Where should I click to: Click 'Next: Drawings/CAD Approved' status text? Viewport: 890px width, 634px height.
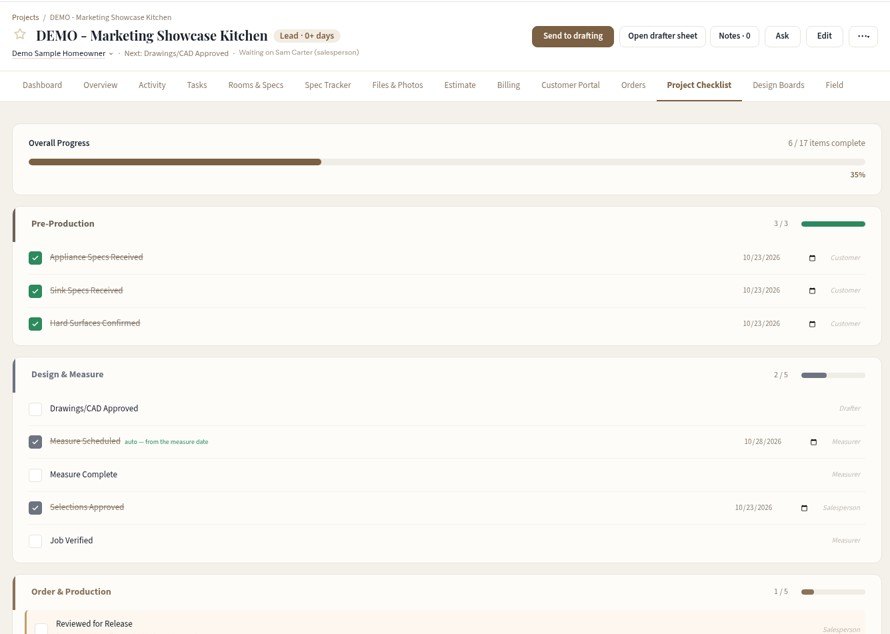click(x=176, y=53)
